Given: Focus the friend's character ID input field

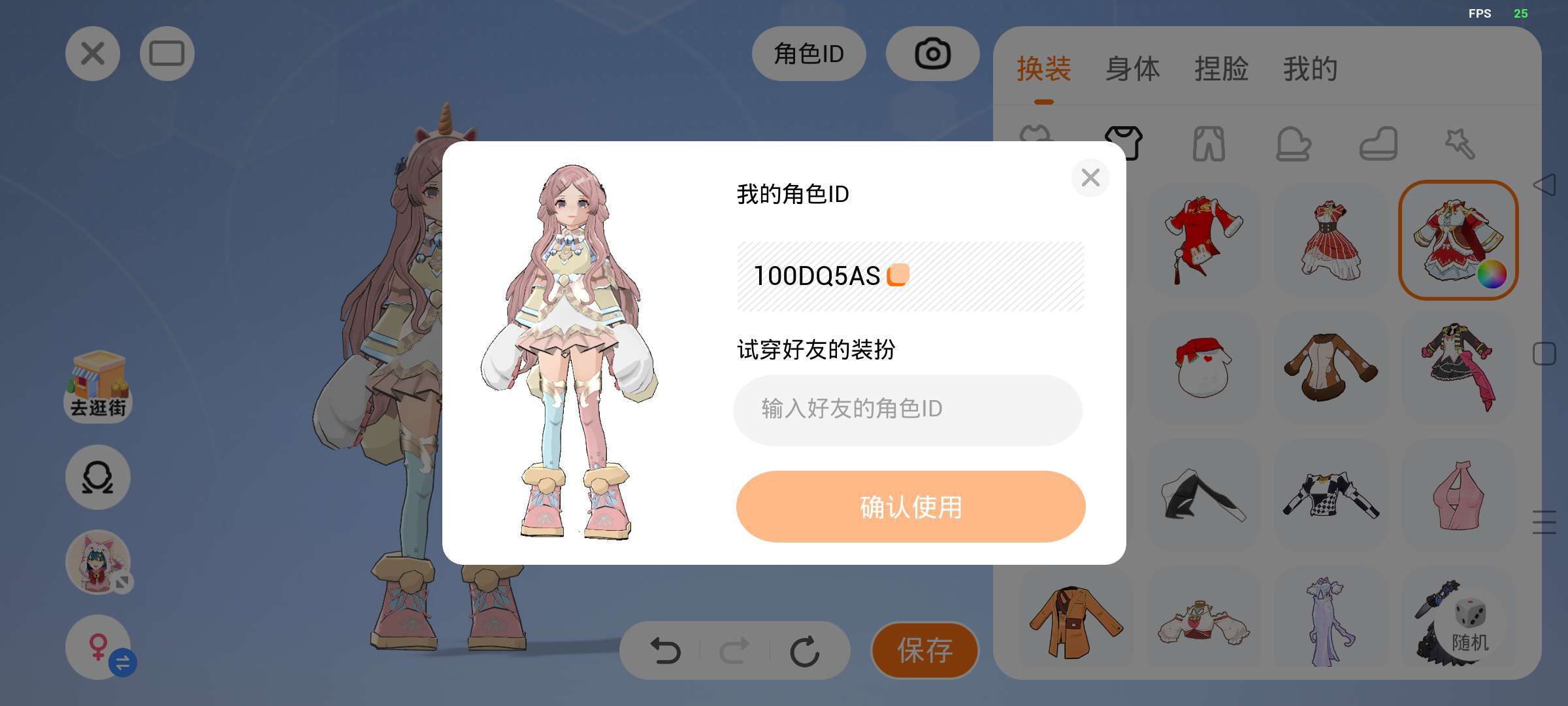Looking at the screenshot, I should coord(907,410).
